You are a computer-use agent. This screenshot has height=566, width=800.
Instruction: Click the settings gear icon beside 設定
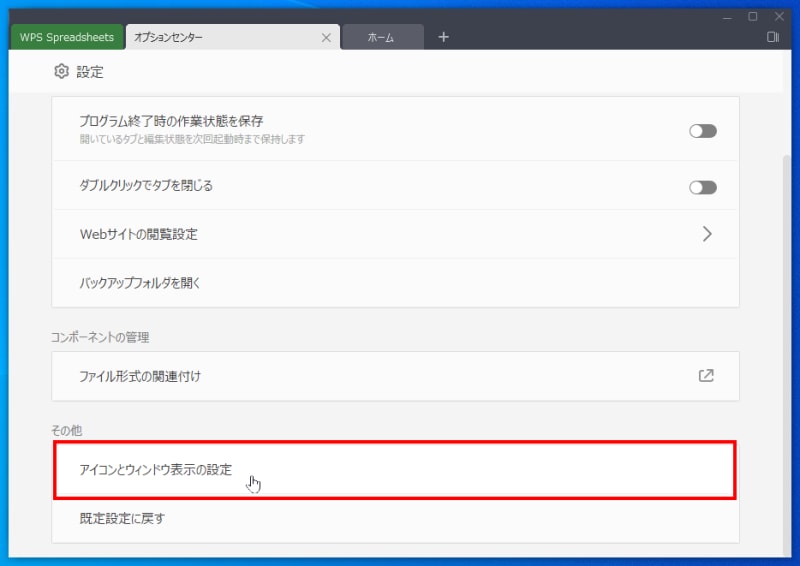pyautogui.click(x=61, y=71)
